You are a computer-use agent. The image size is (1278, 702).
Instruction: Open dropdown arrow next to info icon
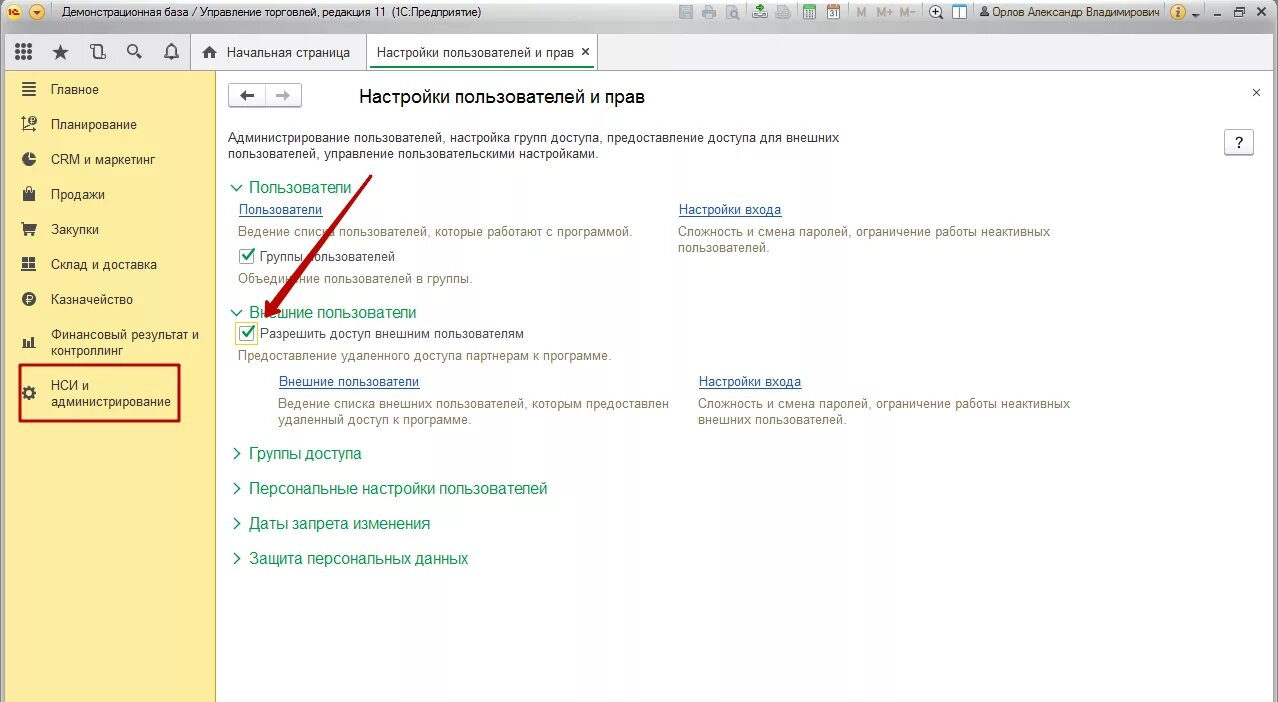1195,14
